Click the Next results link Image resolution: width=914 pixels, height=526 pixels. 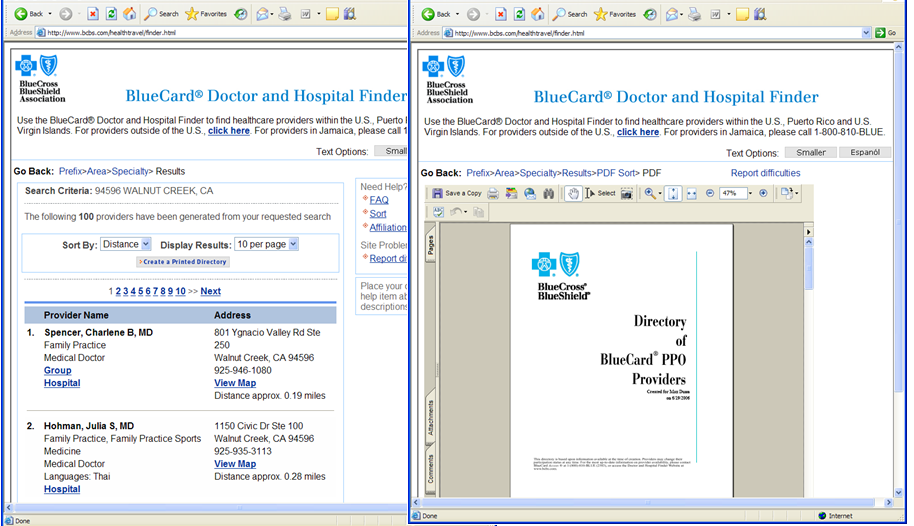(x=210, y=291)
